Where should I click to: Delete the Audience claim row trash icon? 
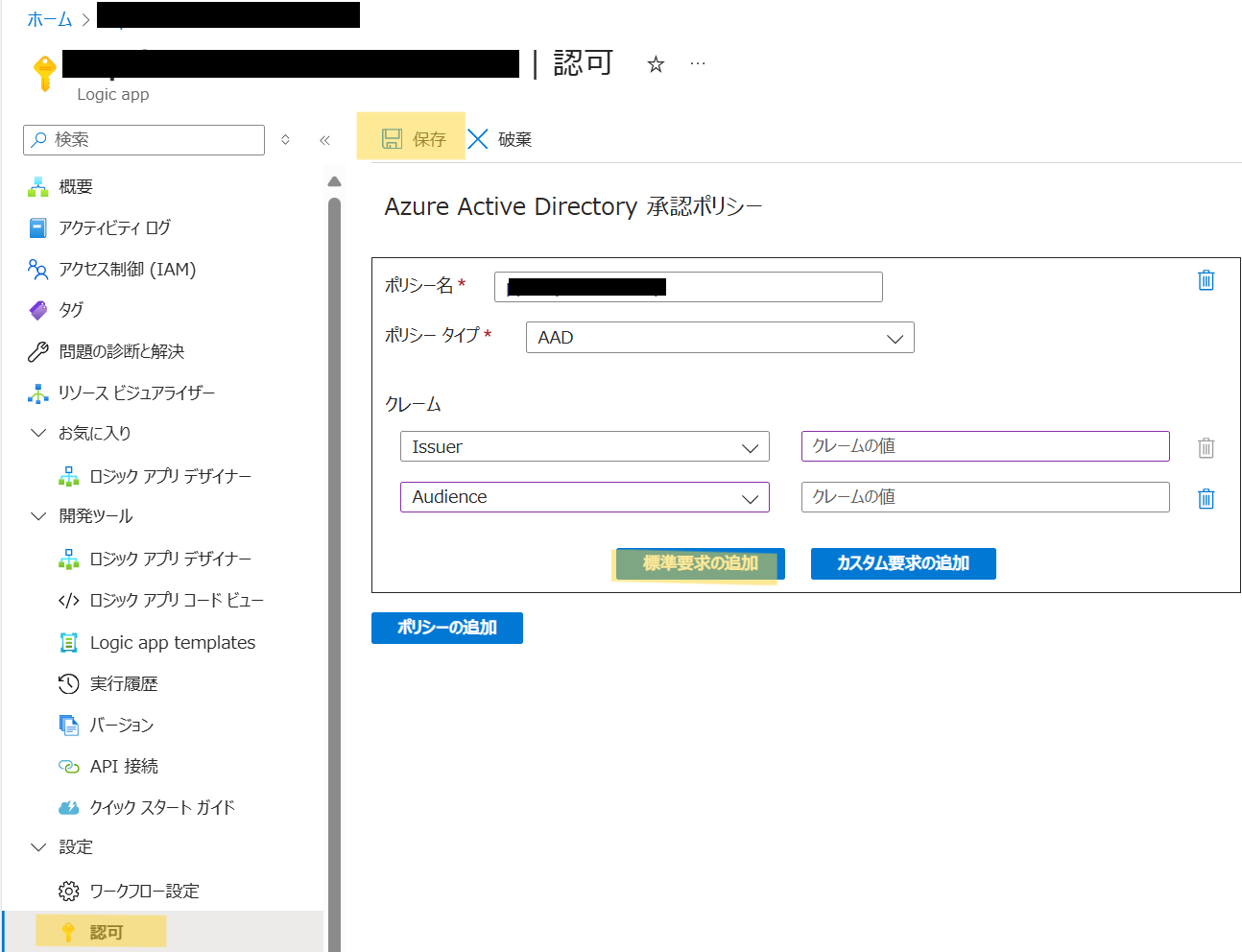click(1206, 498)
